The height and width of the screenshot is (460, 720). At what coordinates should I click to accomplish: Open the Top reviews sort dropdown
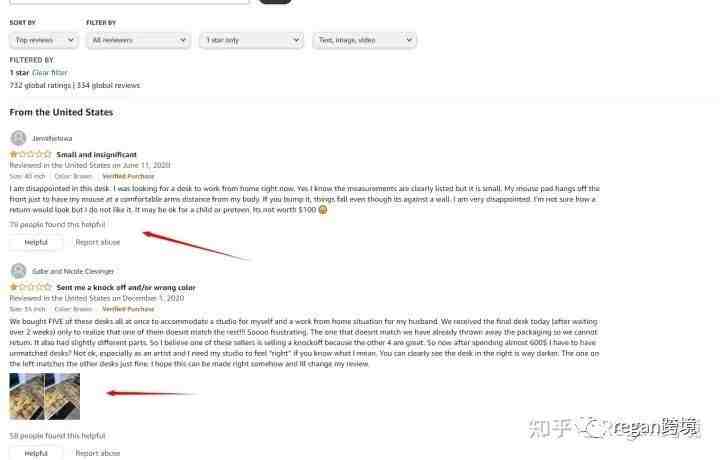click(44, 40)
